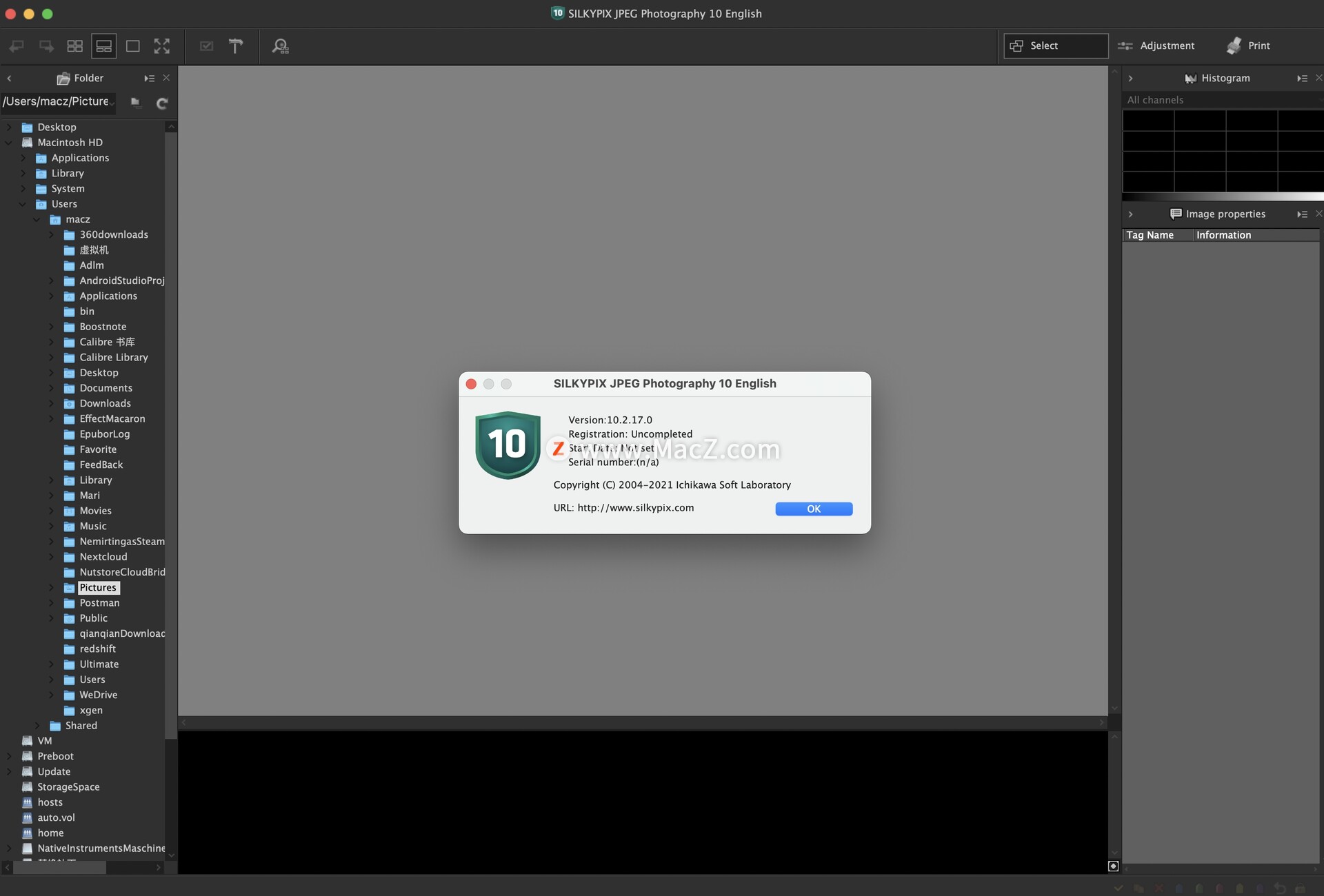
Task: Open the Folder panel options menu
Action: click(x=149, y=79)
